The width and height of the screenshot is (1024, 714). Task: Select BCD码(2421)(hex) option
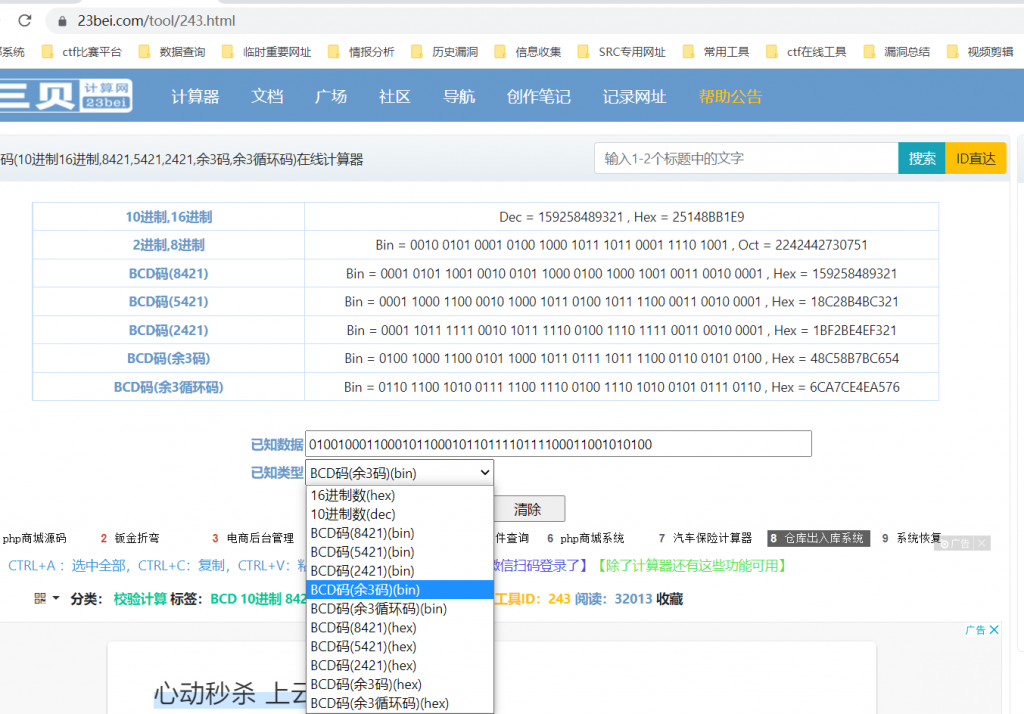(400, 666)
